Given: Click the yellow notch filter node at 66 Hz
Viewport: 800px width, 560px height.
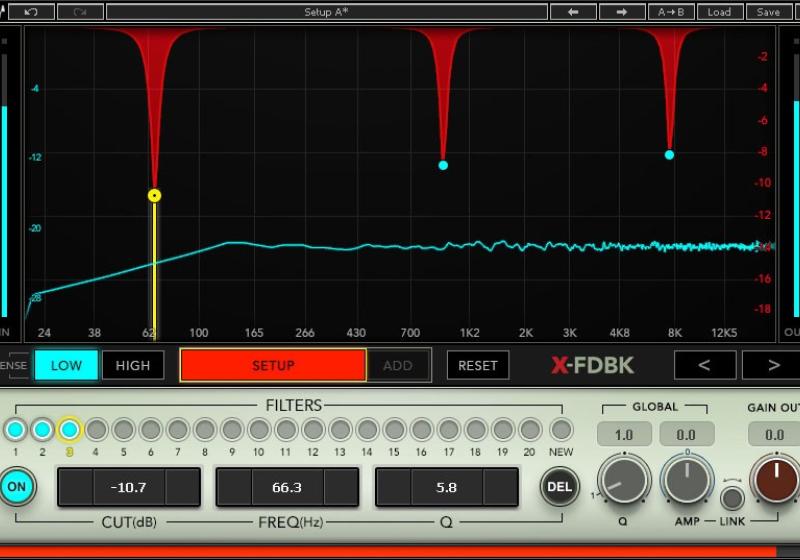Looking at the screenshot, I should [154, 195].
